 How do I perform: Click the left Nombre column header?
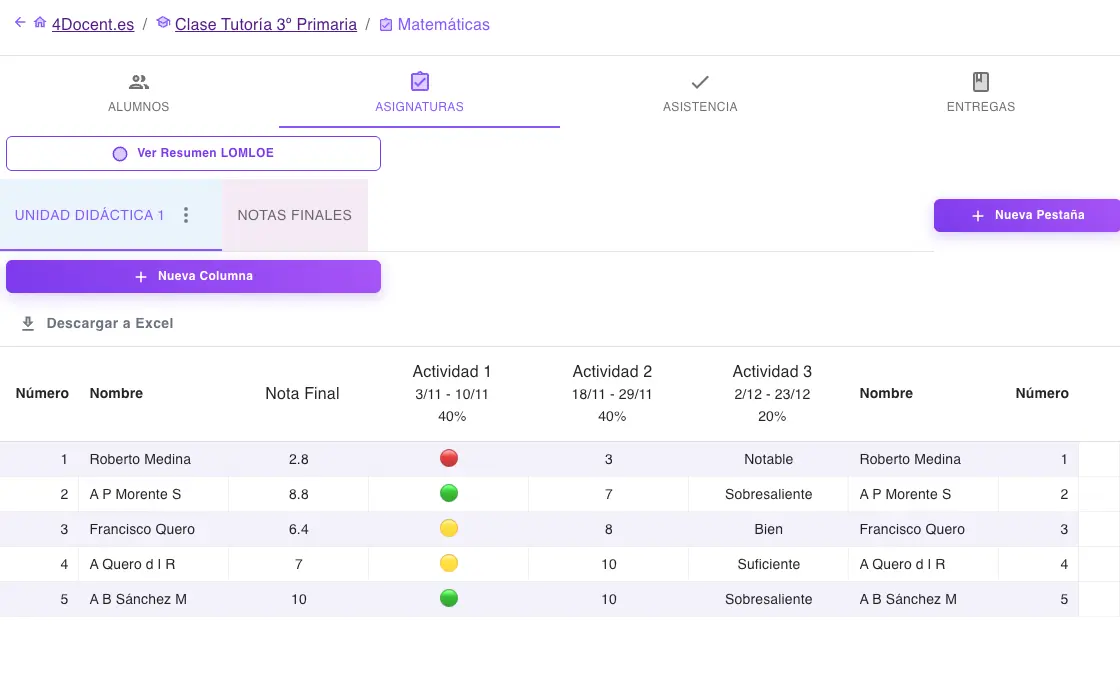pos(116,393)
